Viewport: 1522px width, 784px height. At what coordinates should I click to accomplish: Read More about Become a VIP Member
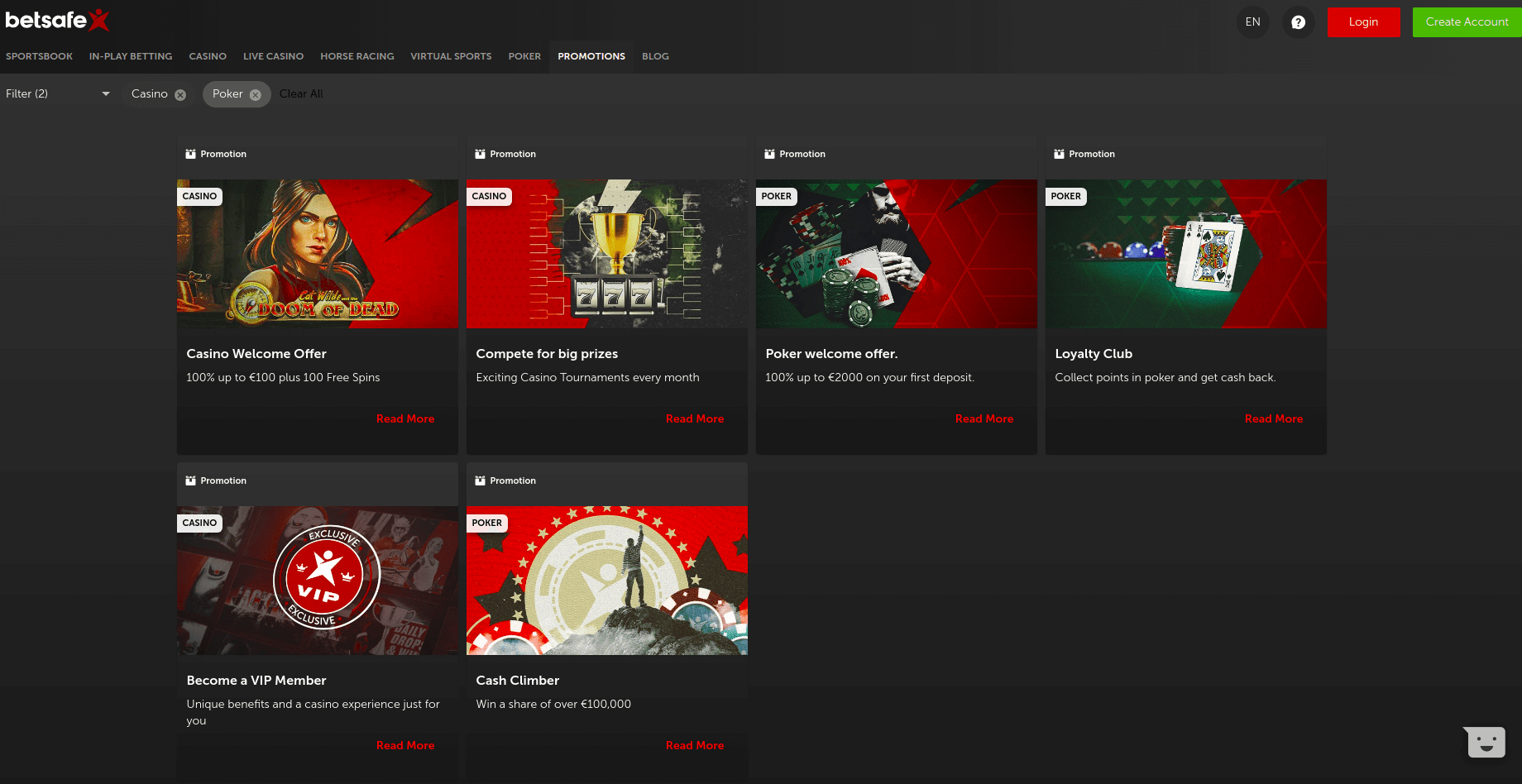click(405, 746)
